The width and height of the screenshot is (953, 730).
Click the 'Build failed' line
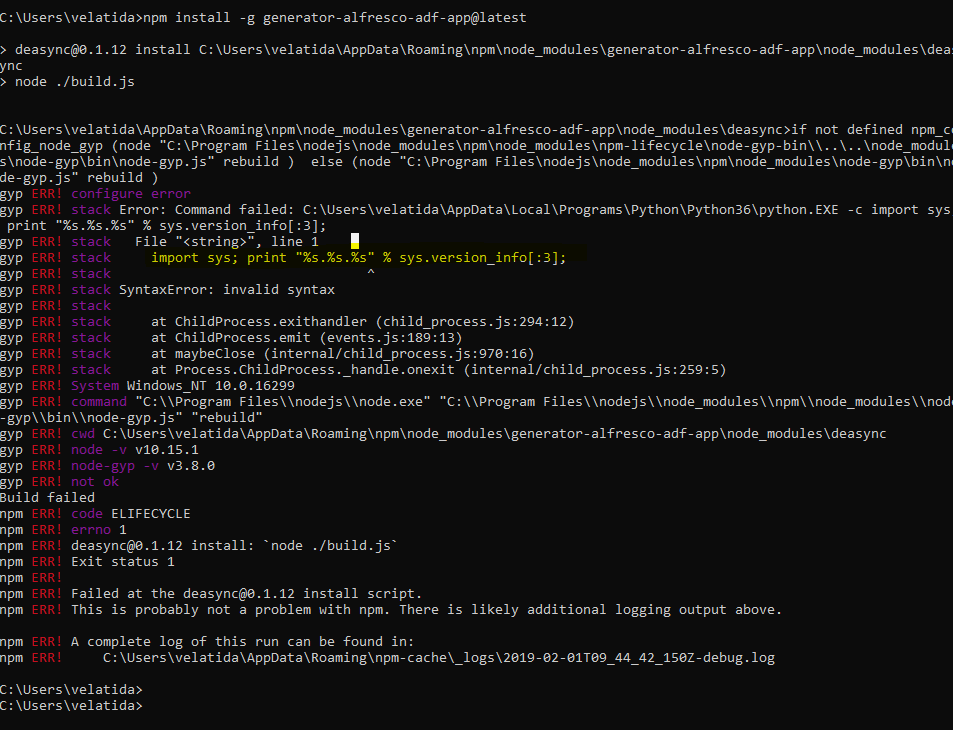pyautogui.click(x=47, y=497)
